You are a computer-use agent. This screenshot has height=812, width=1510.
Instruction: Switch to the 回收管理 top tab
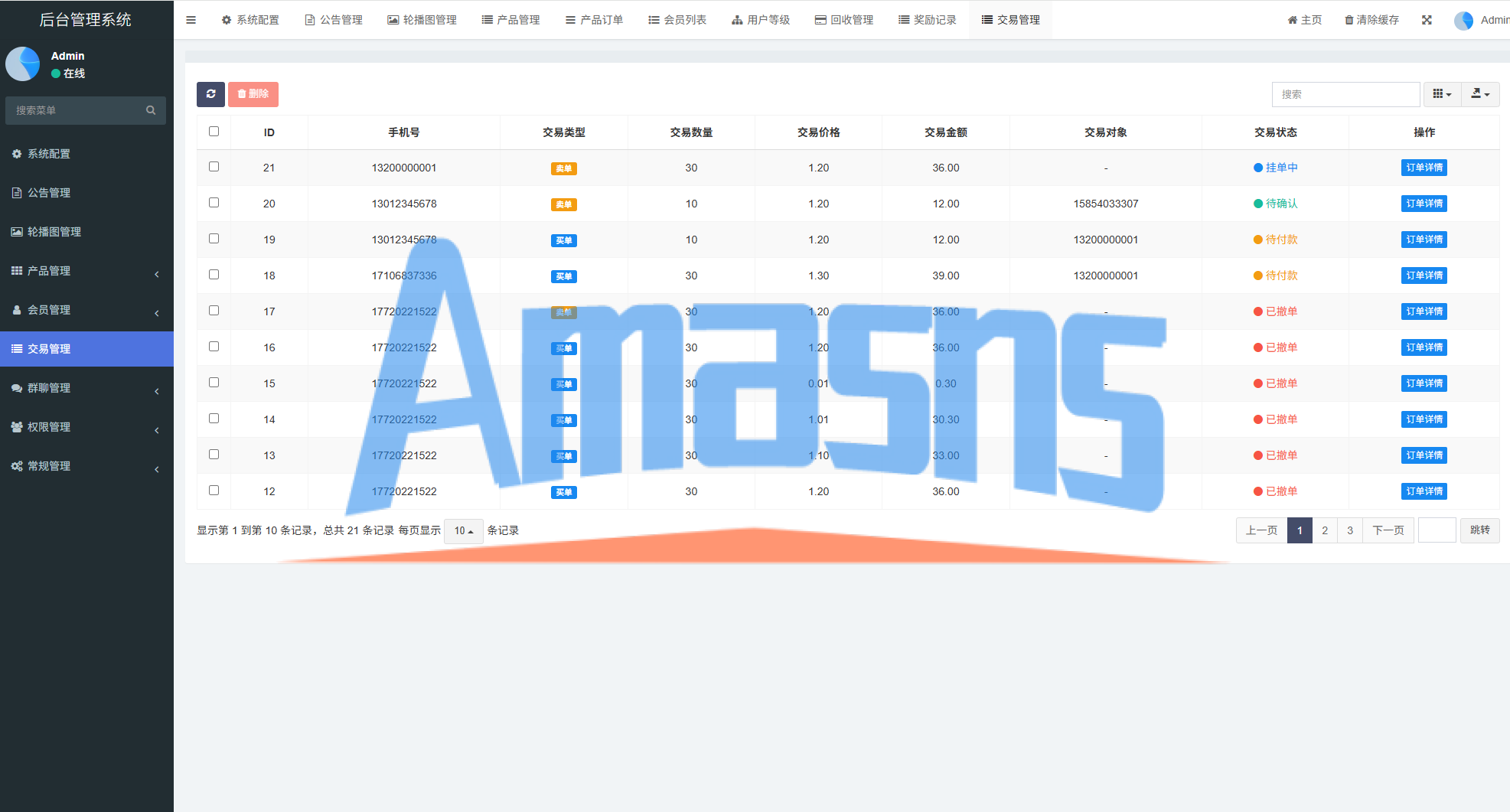point(843,20)
